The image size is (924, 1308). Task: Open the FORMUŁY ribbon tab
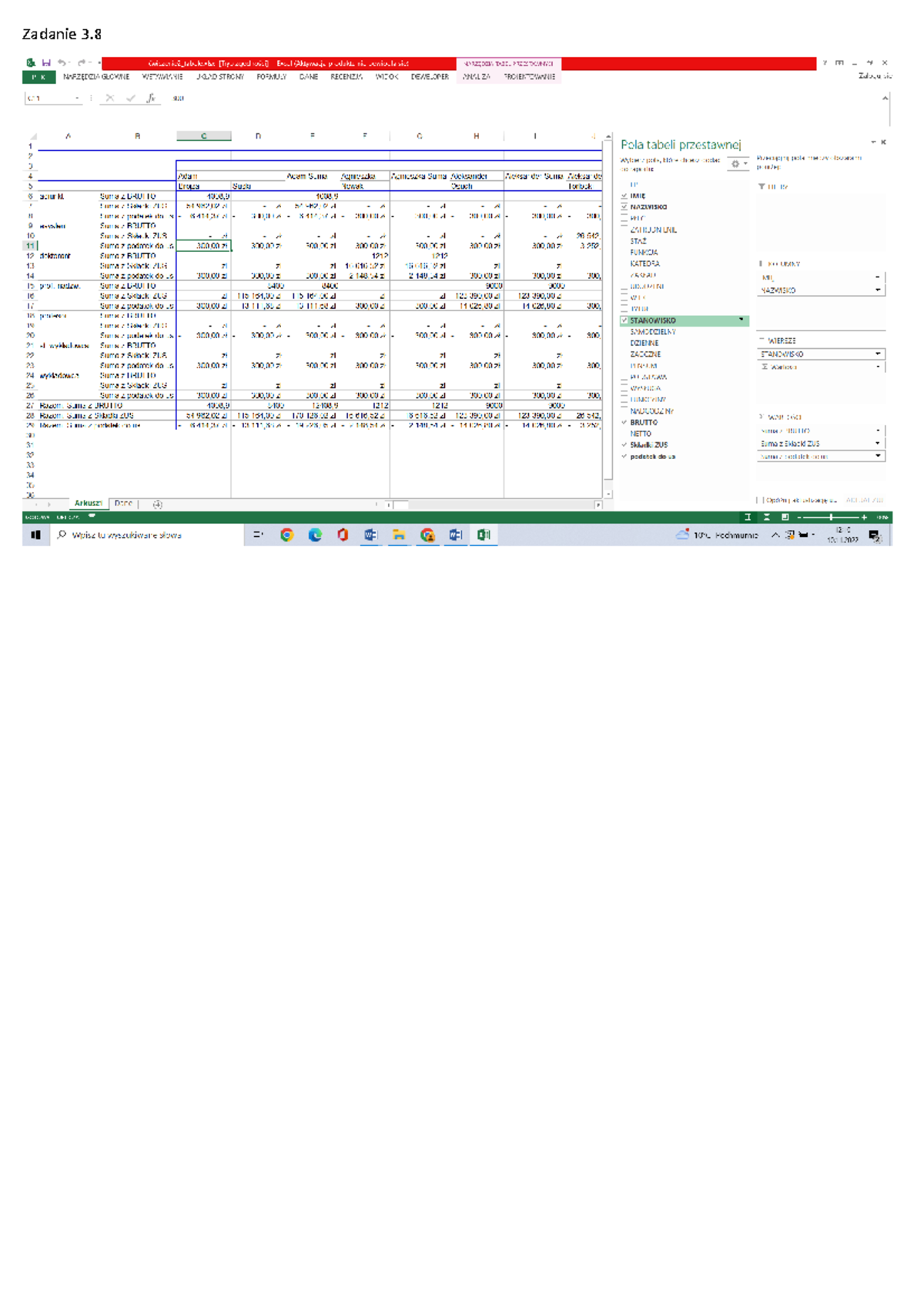tap(271, 77)
